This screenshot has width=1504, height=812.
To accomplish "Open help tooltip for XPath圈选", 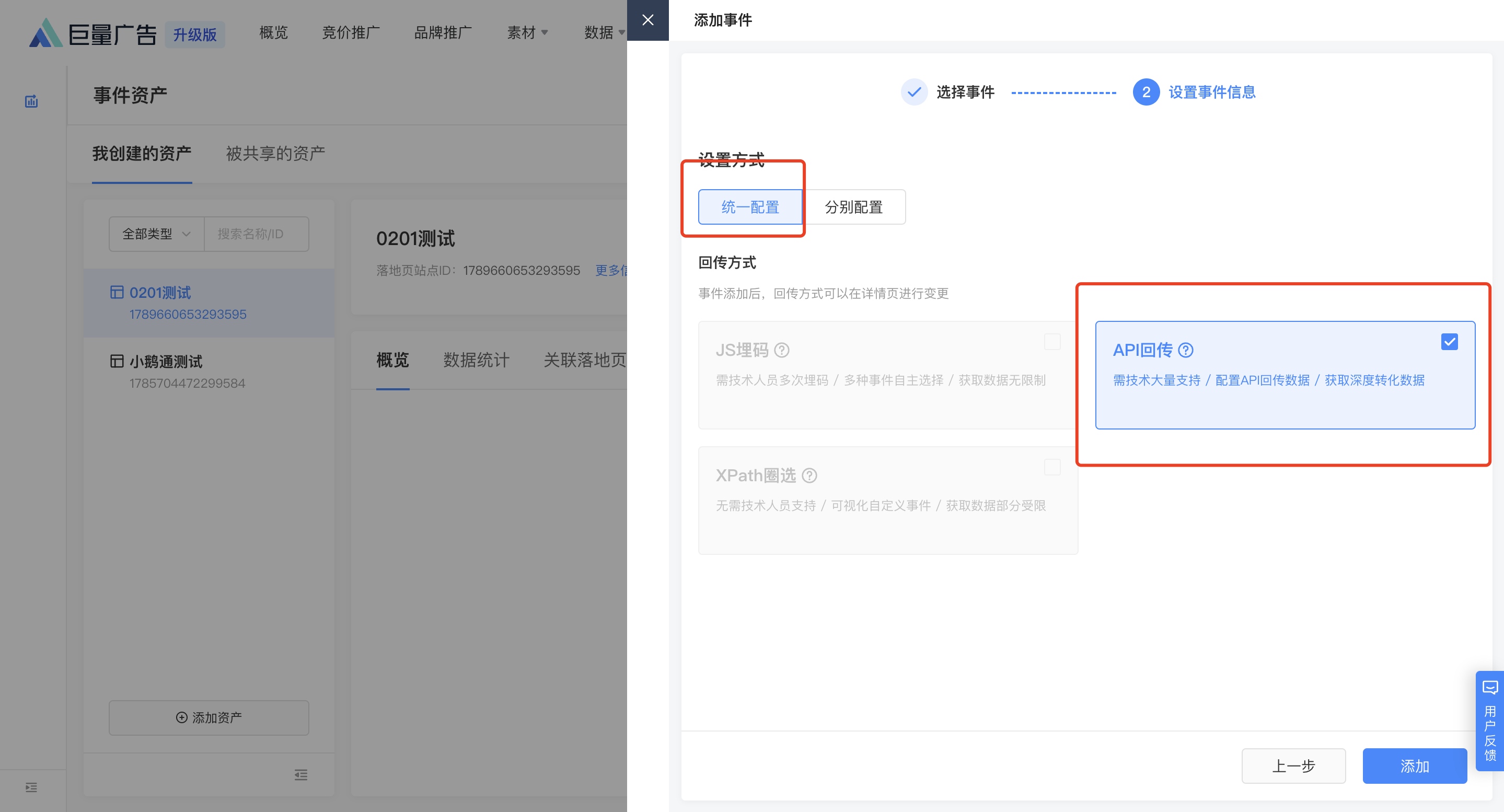I will 809,475.
